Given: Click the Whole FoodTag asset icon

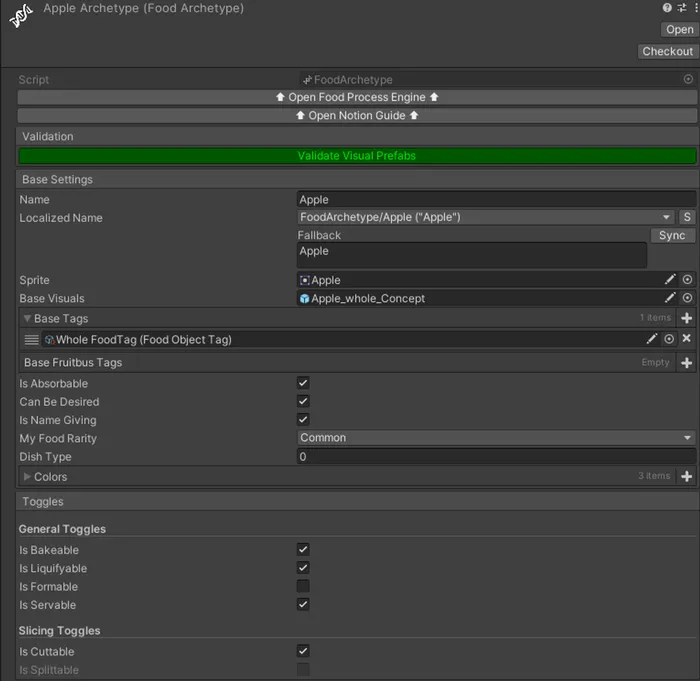Looking at the screenshot, I should (50, 340).
